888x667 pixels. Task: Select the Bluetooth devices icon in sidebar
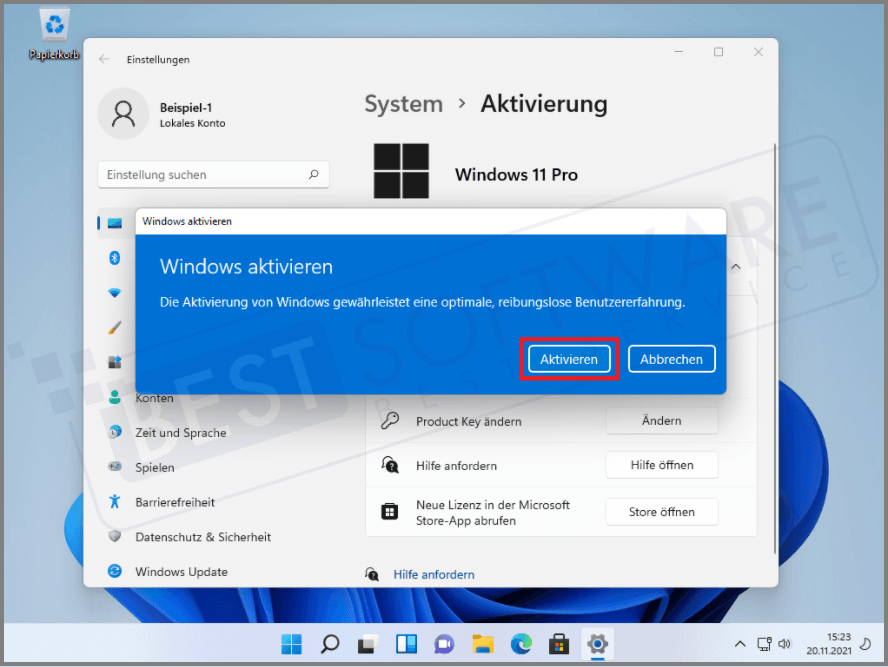(115, 258)
